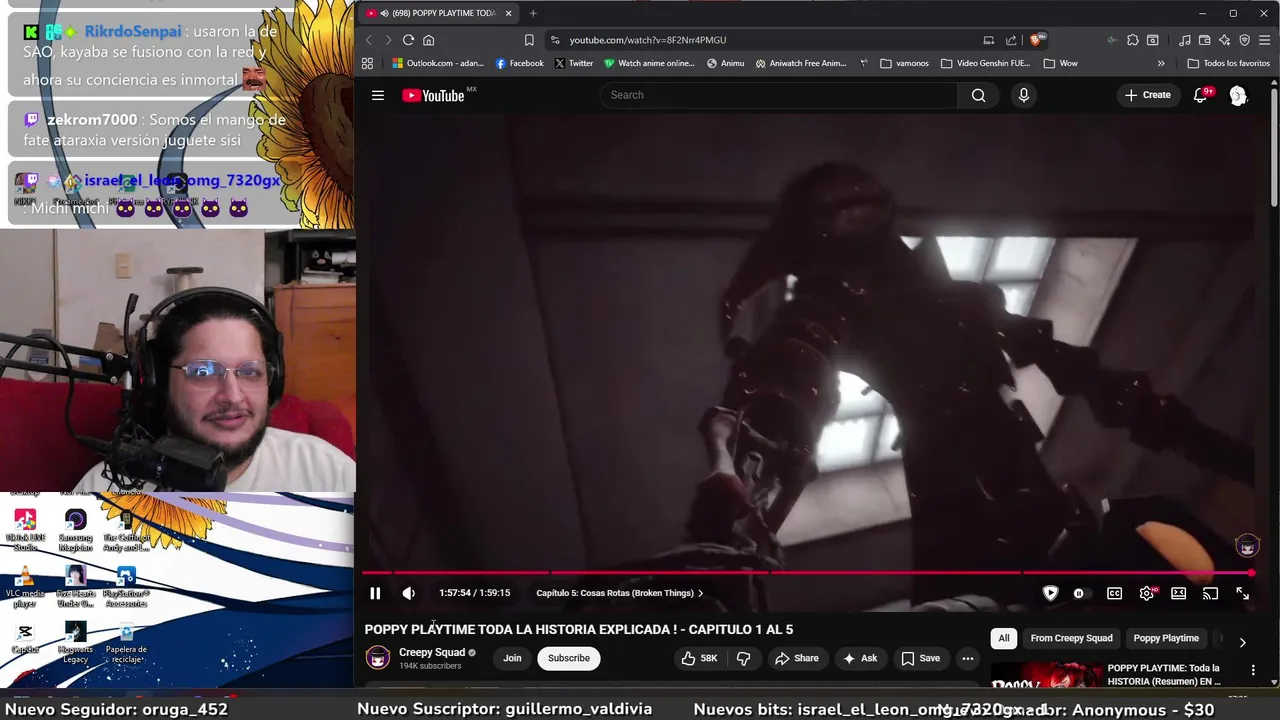The width and height of the screenshot is (1280, 720).
Task: Click the Subscribe button
Action: point(568,658)
